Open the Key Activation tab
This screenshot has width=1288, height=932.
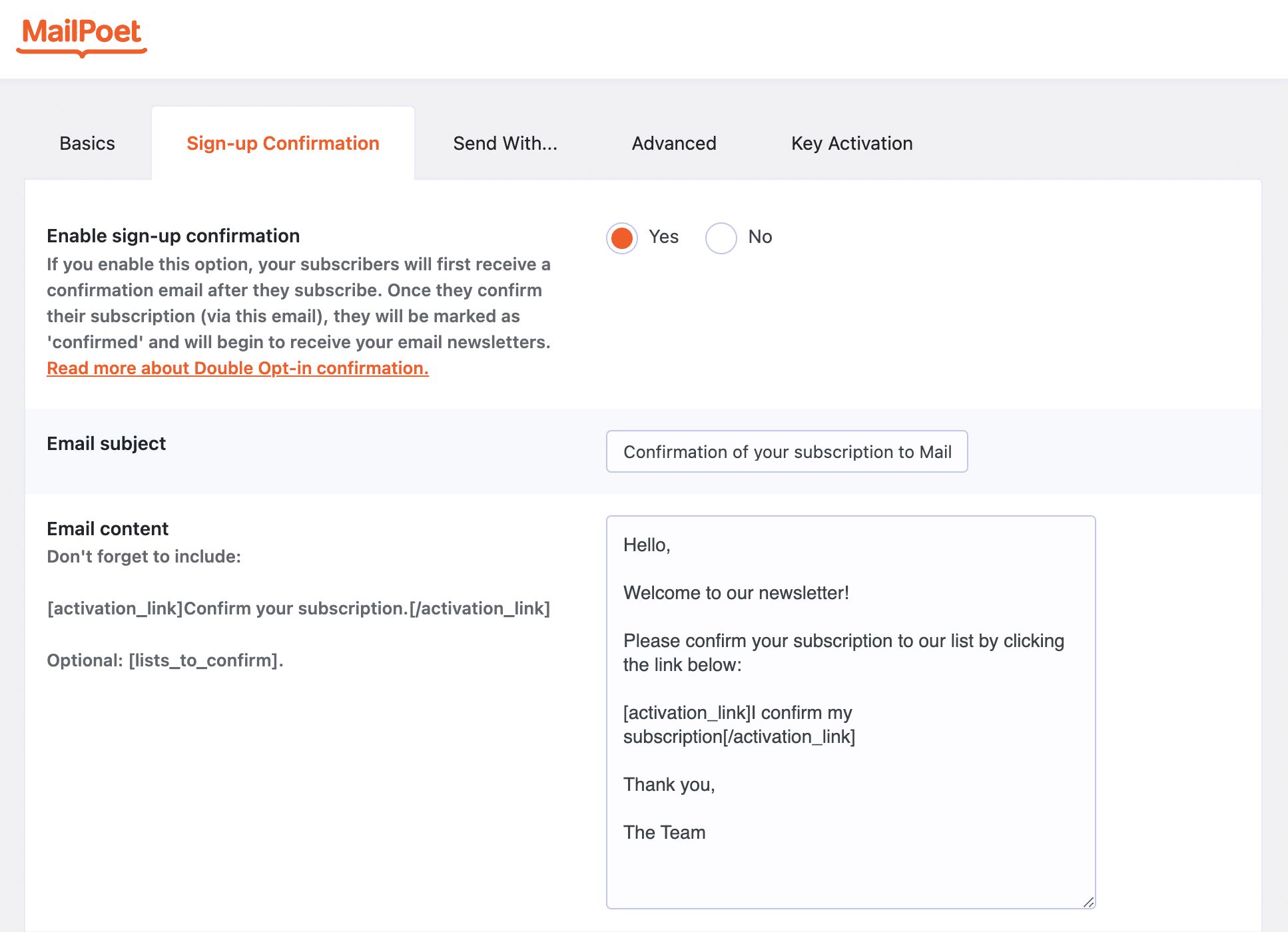(852, 143)
